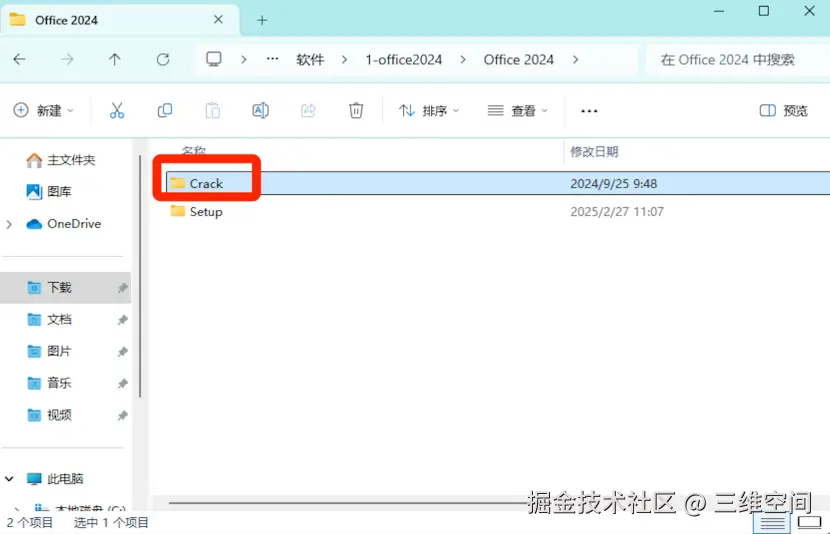The image size is (830, 534).
Task: Click the Setup folder icon
Action: [x=177, y=211]
